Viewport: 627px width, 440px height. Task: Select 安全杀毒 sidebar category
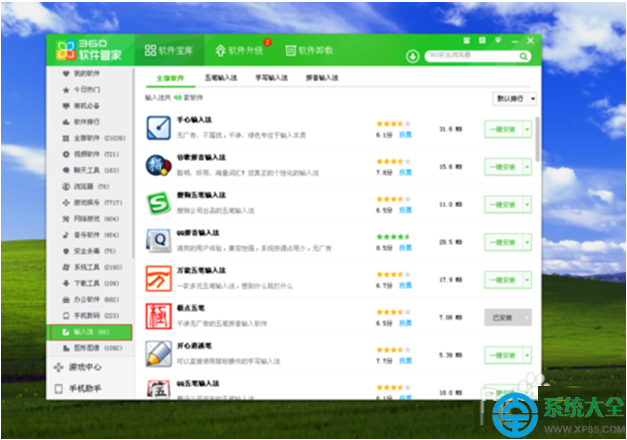pos(89,251)
